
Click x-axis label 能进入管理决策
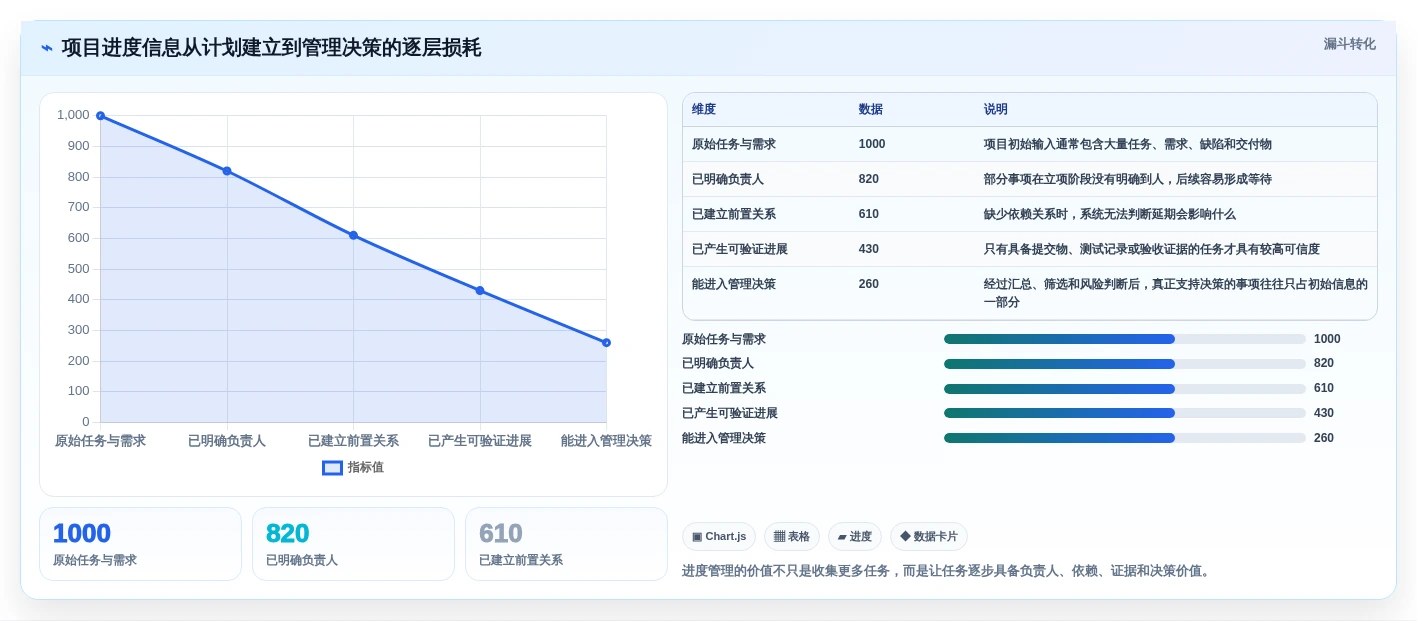(x=606, y=441)
